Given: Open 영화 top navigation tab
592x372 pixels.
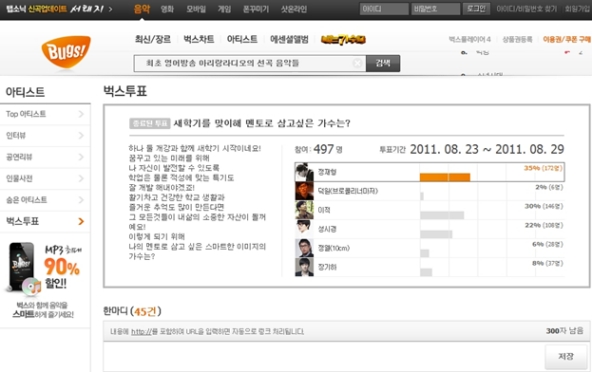Looking at the screenshot, I should click(x=167, y=9).
